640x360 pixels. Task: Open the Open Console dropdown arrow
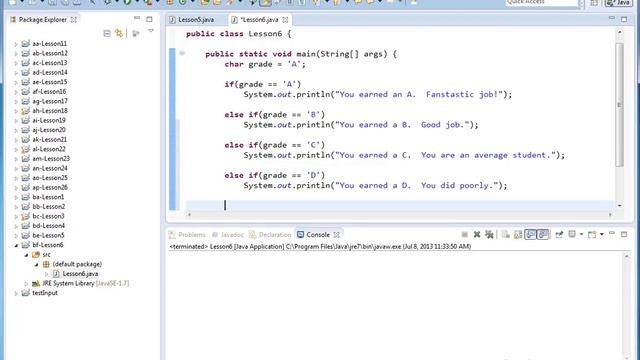coord(602,235)
